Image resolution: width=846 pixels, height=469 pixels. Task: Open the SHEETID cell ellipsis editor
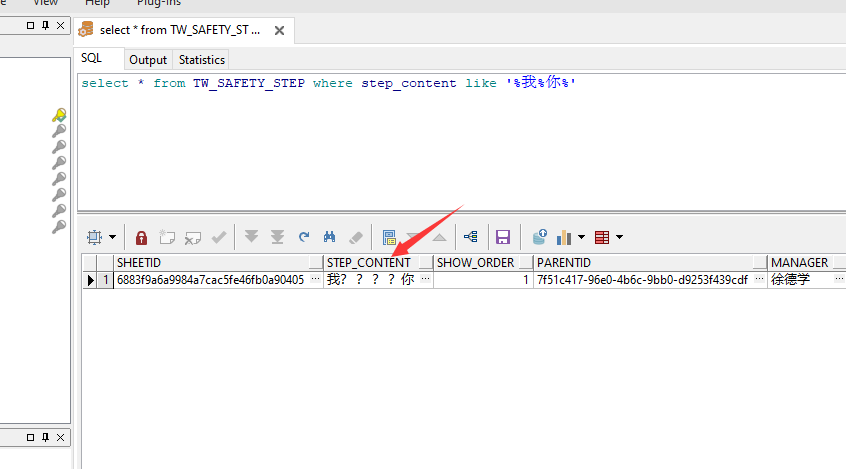pyautogui.click(x=316, y=280)
